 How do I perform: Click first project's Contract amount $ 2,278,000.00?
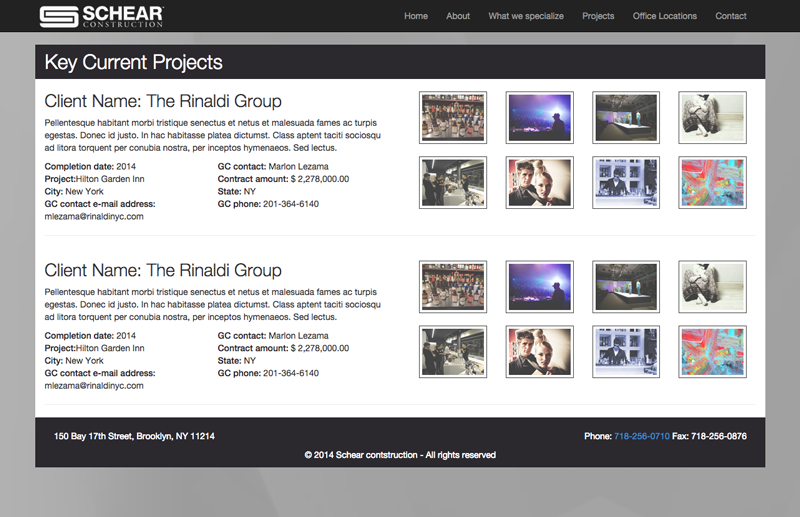283,179
